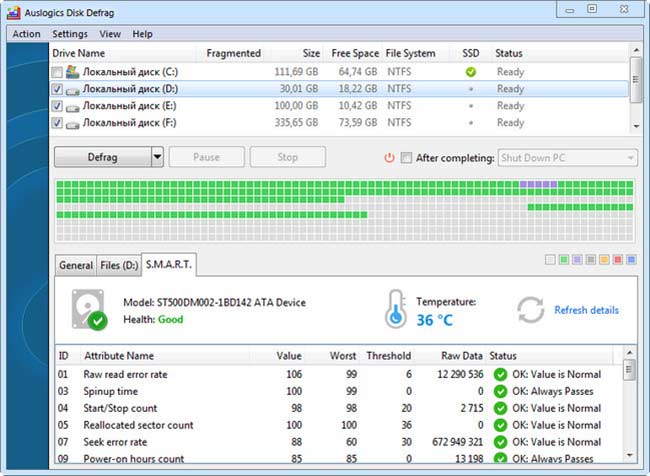Click the blue legend color square
This screenshot has width=650, height=476.
click(x=631, y=260)
